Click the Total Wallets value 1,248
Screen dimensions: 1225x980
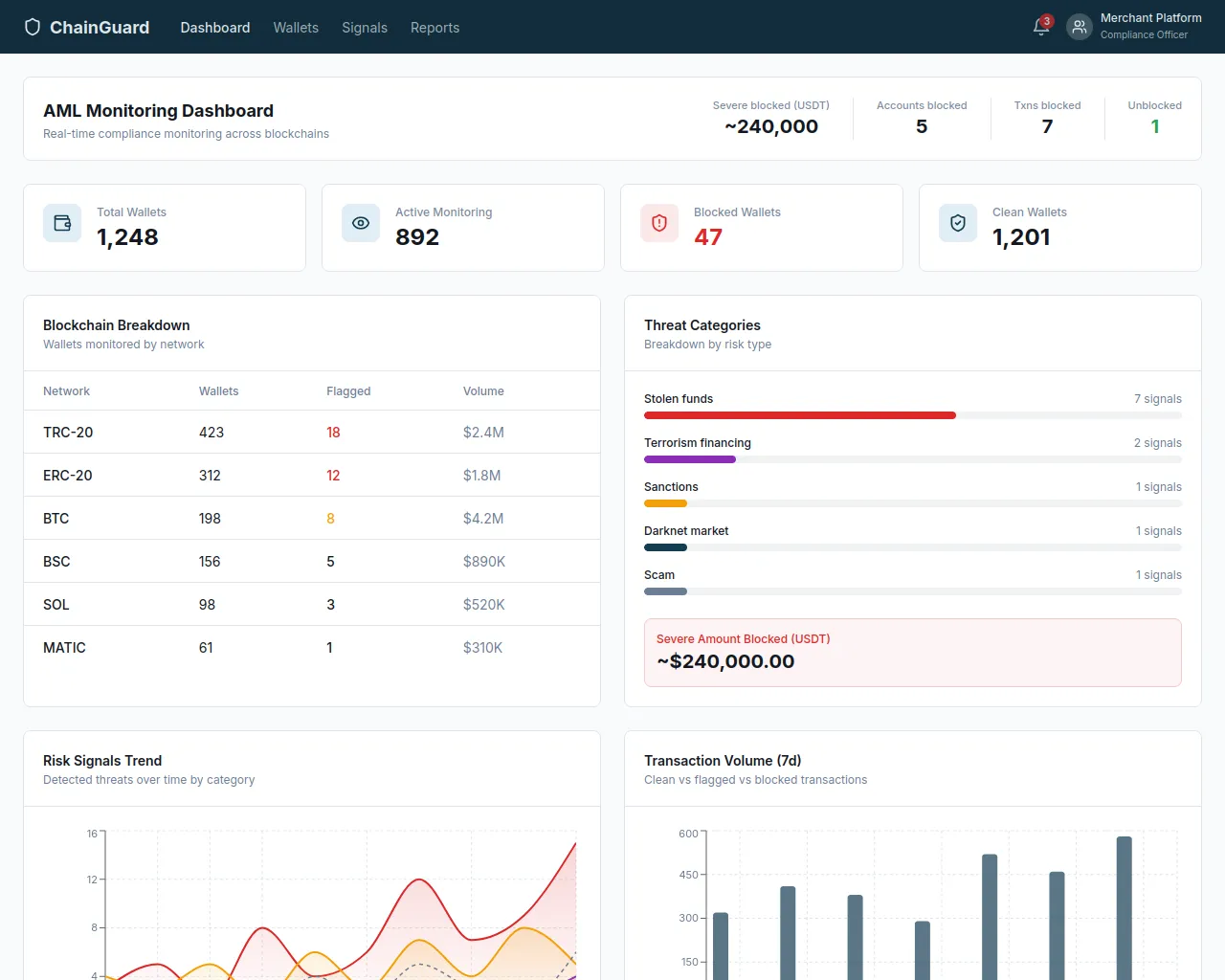point(127,237)
